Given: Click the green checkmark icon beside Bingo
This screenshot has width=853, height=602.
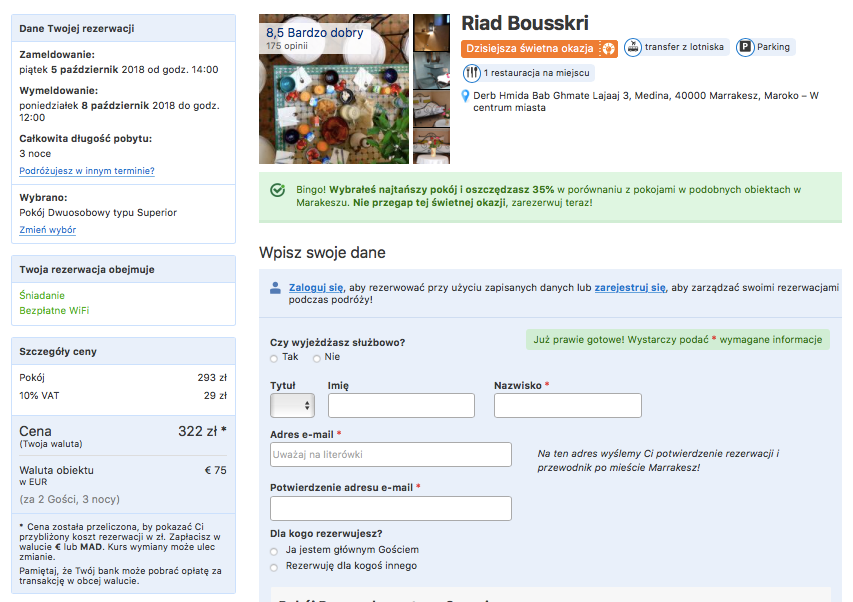Looking at the screenshot, I should pos(277,190).
